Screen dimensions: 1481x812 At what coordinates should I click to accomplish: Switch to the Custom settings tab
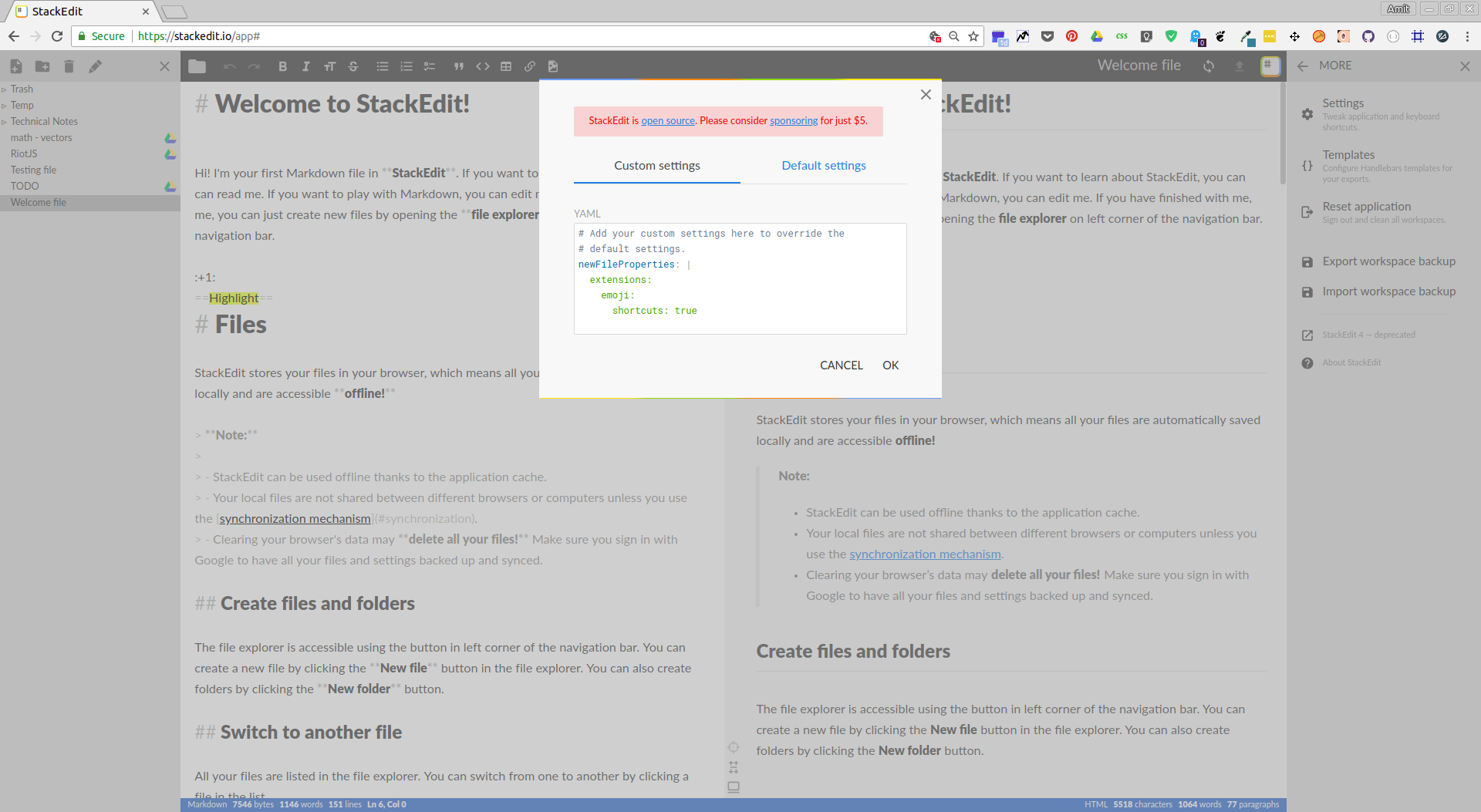[x=657, y=166]
